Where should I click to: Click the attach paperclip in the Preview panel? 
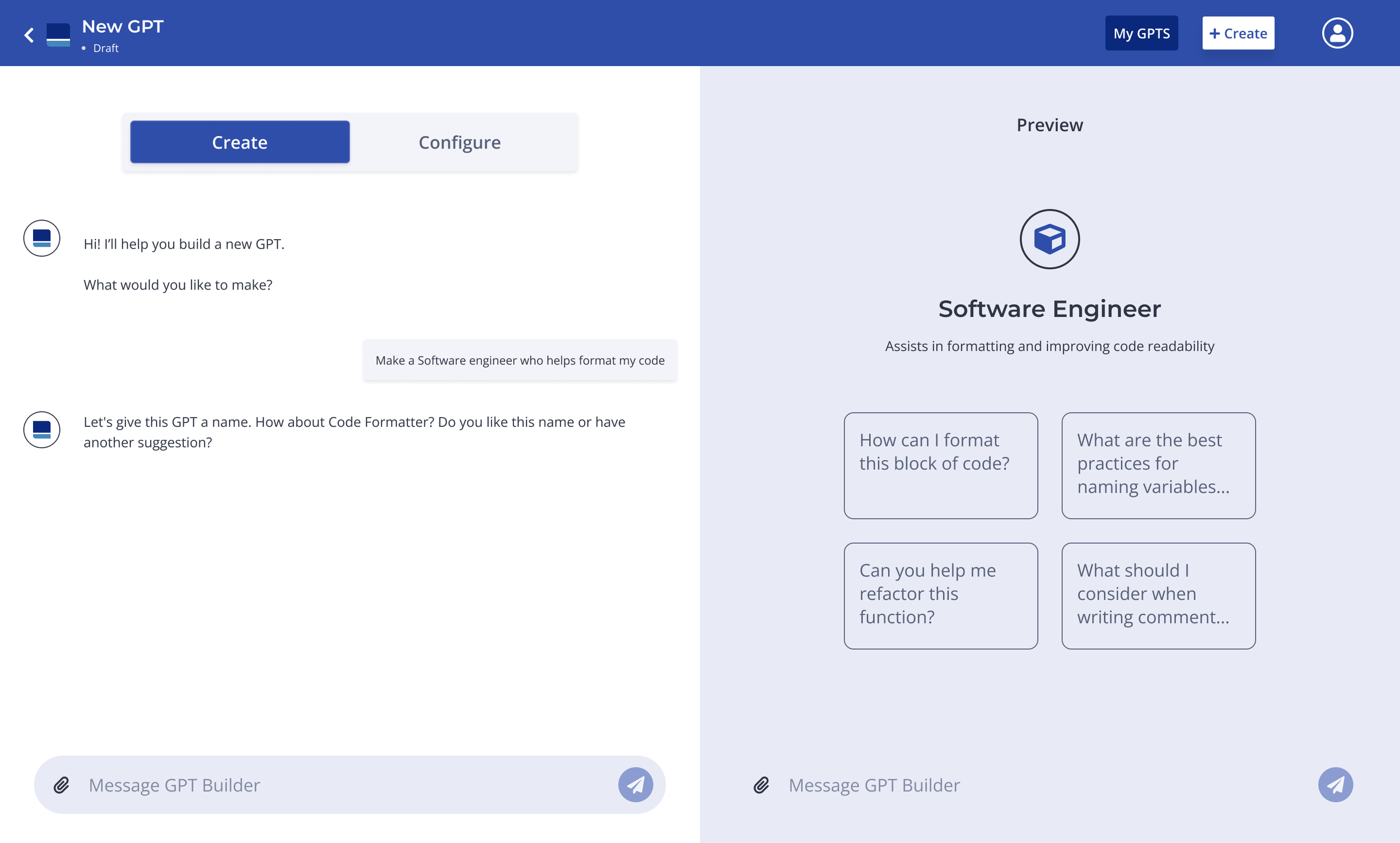pyautogui.click(x=761, y=785)
